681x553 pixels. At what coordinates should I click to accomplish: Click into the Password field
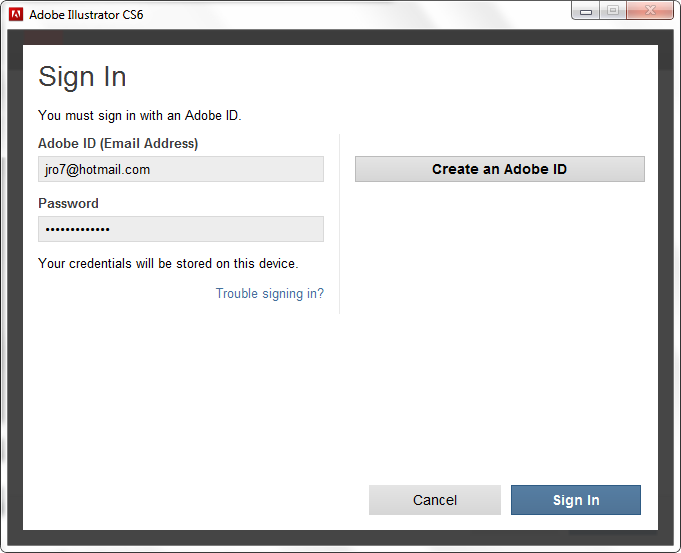click(x=181, y=229)
